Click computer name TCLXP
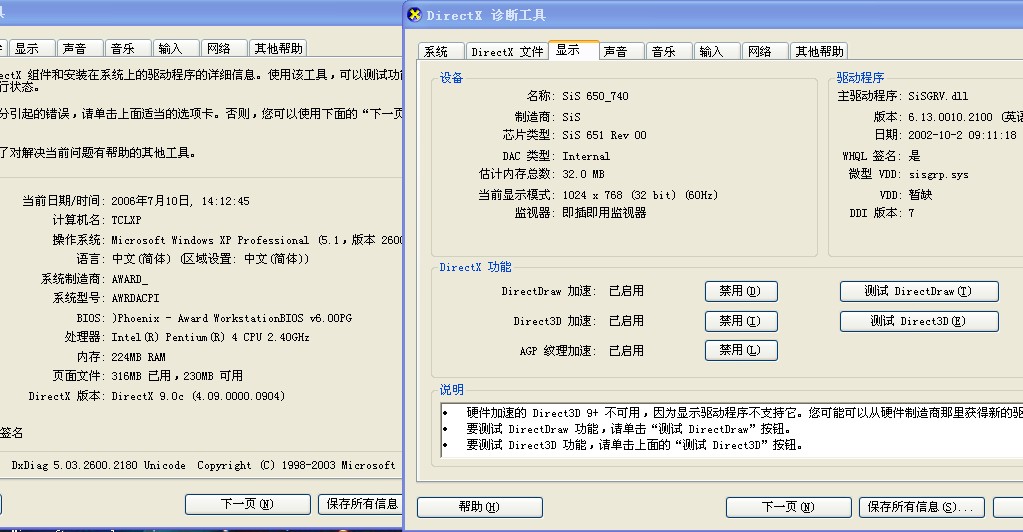 coord(126,220)
